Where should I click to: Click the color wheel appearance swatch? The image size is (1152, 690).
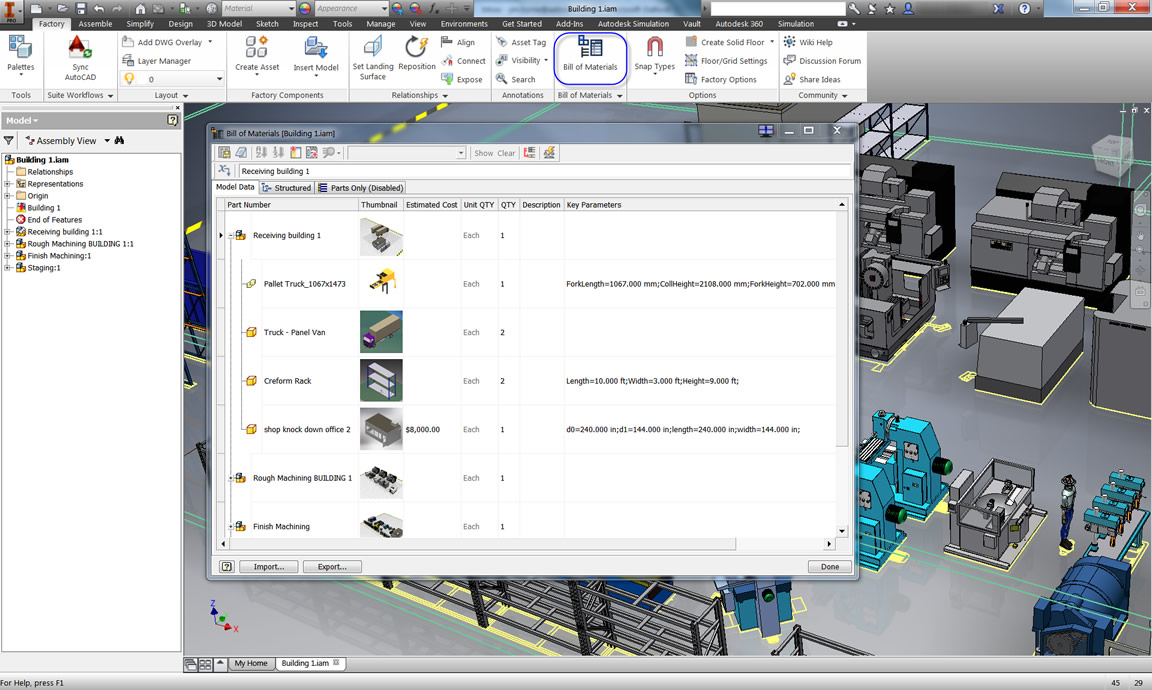305,9
